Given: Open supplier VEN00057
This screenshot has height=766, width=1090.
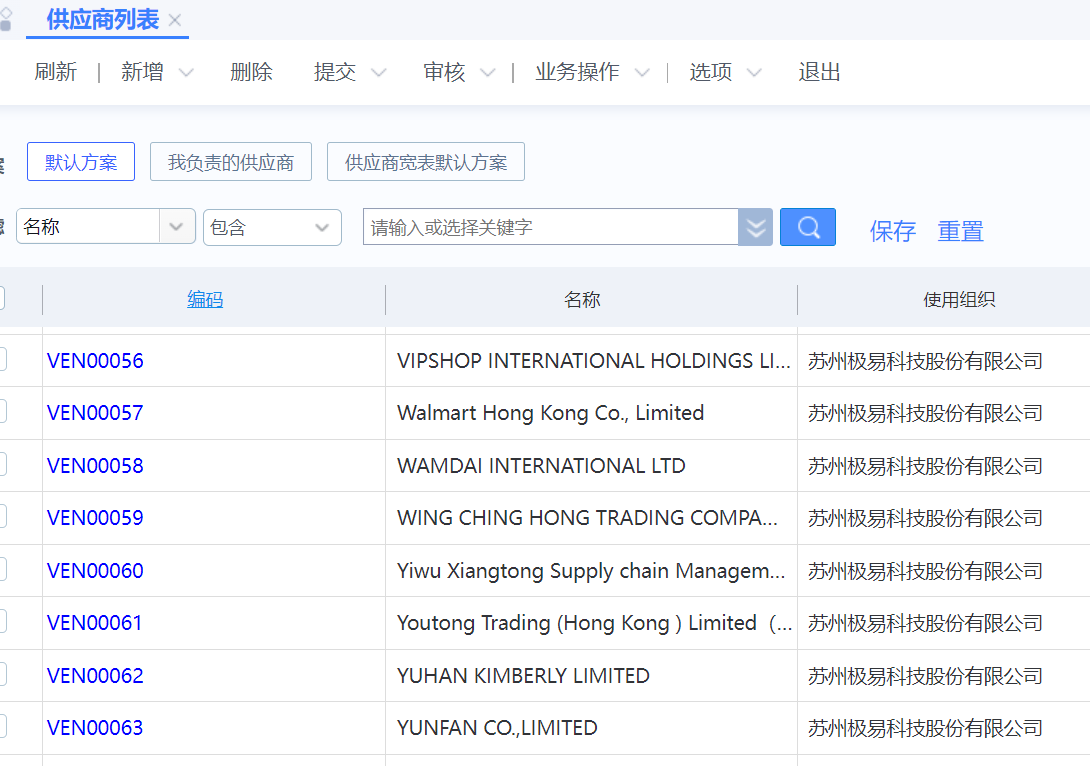Looking at the screenshot, I should click(95, 413).
